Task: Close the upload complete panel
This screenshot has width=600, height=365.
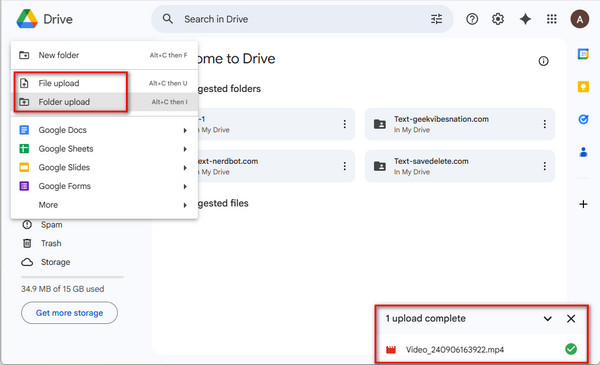Action: coord(571,318)
